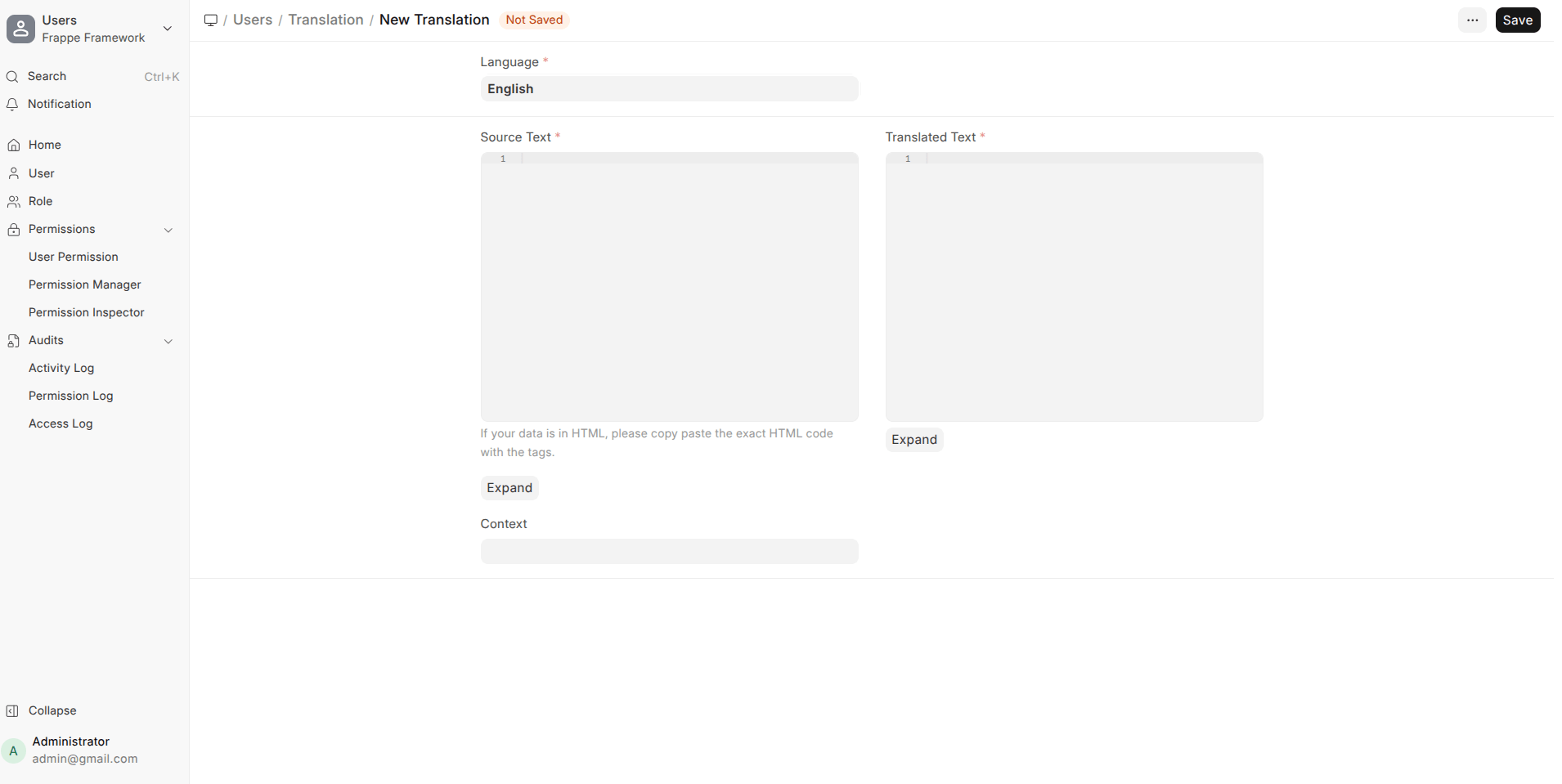Click the Audits document icon

tap(14, 341)
